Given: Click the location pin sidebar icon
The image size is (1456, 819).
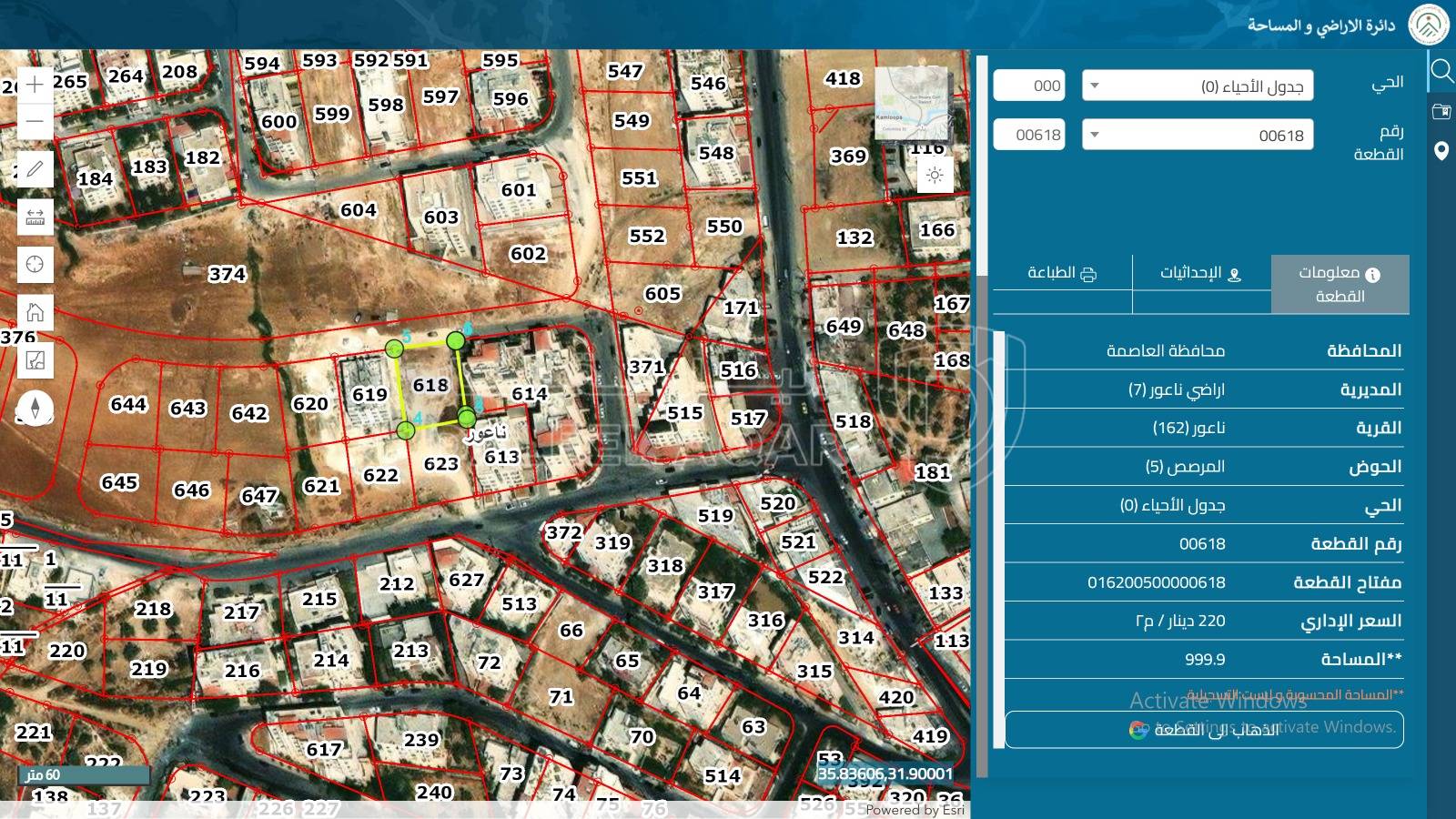Looking at the screenshot, I should click(1441, 151).
